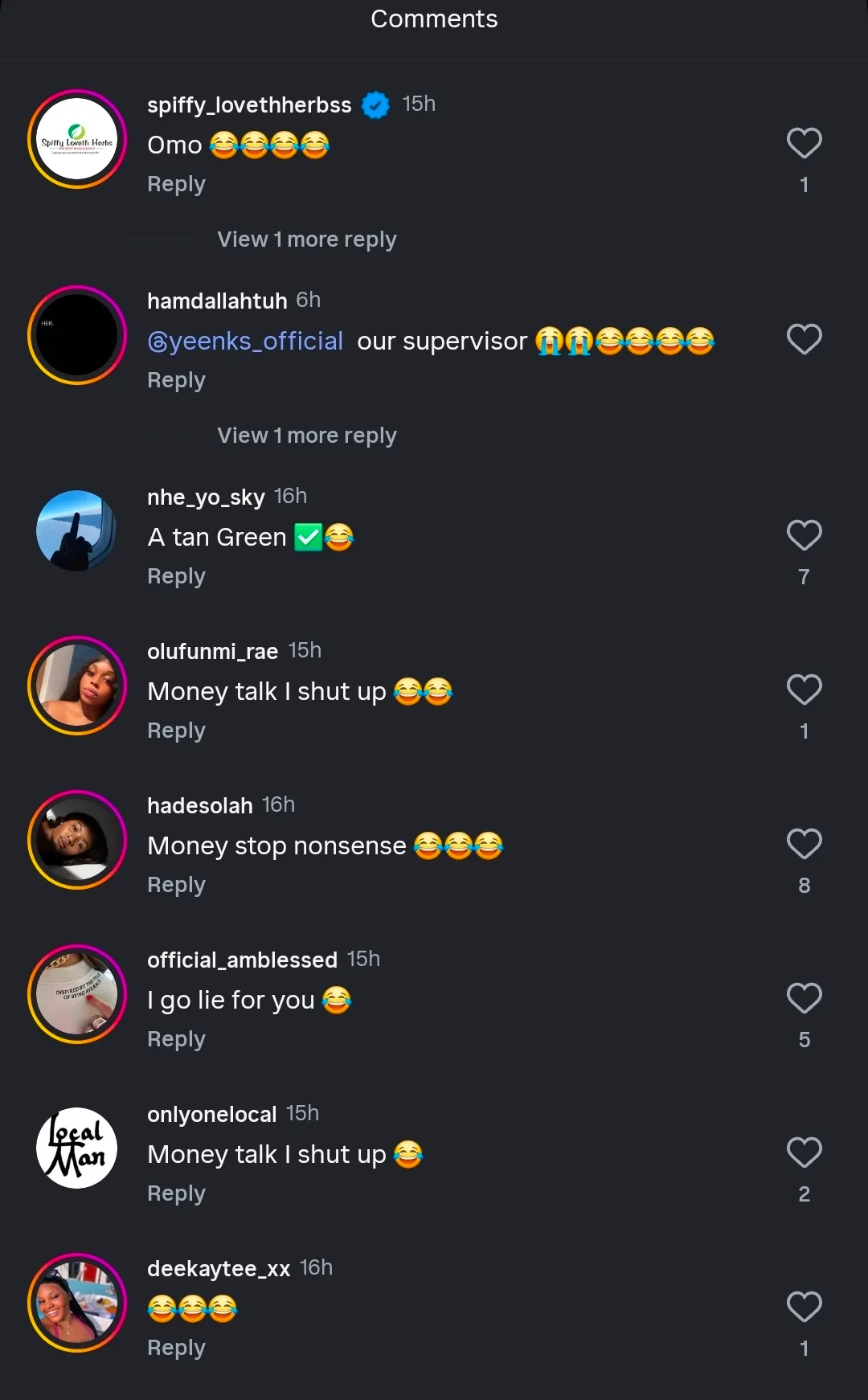Reply to hadesolah's comment
The image size is (868, 1400).
coord(176,885)
